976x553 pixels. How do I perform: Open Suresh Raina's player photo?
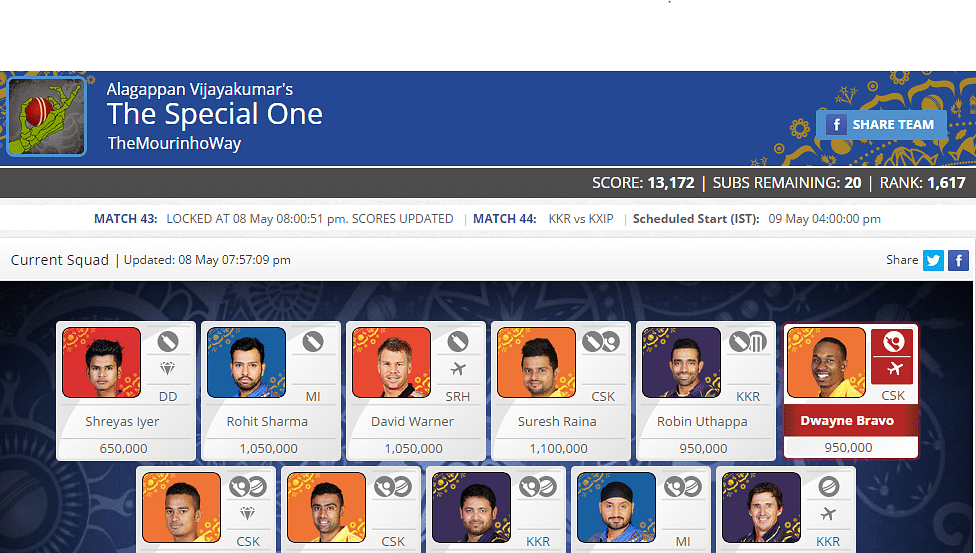click(x=537, y=362)
